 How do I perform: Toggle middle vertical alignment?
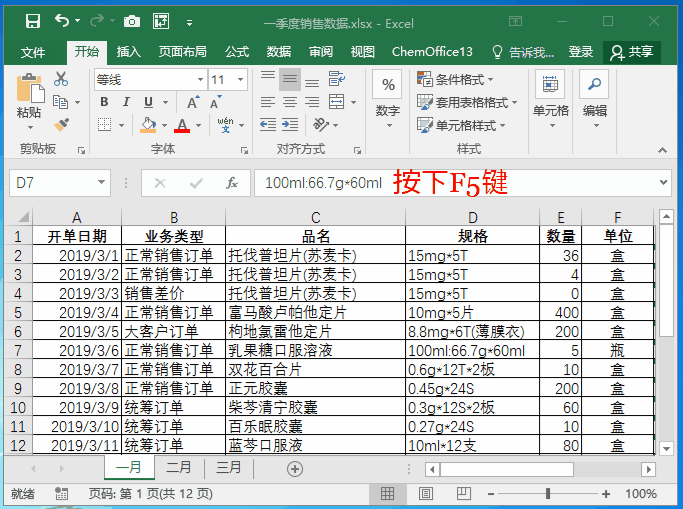pos(290,79)
